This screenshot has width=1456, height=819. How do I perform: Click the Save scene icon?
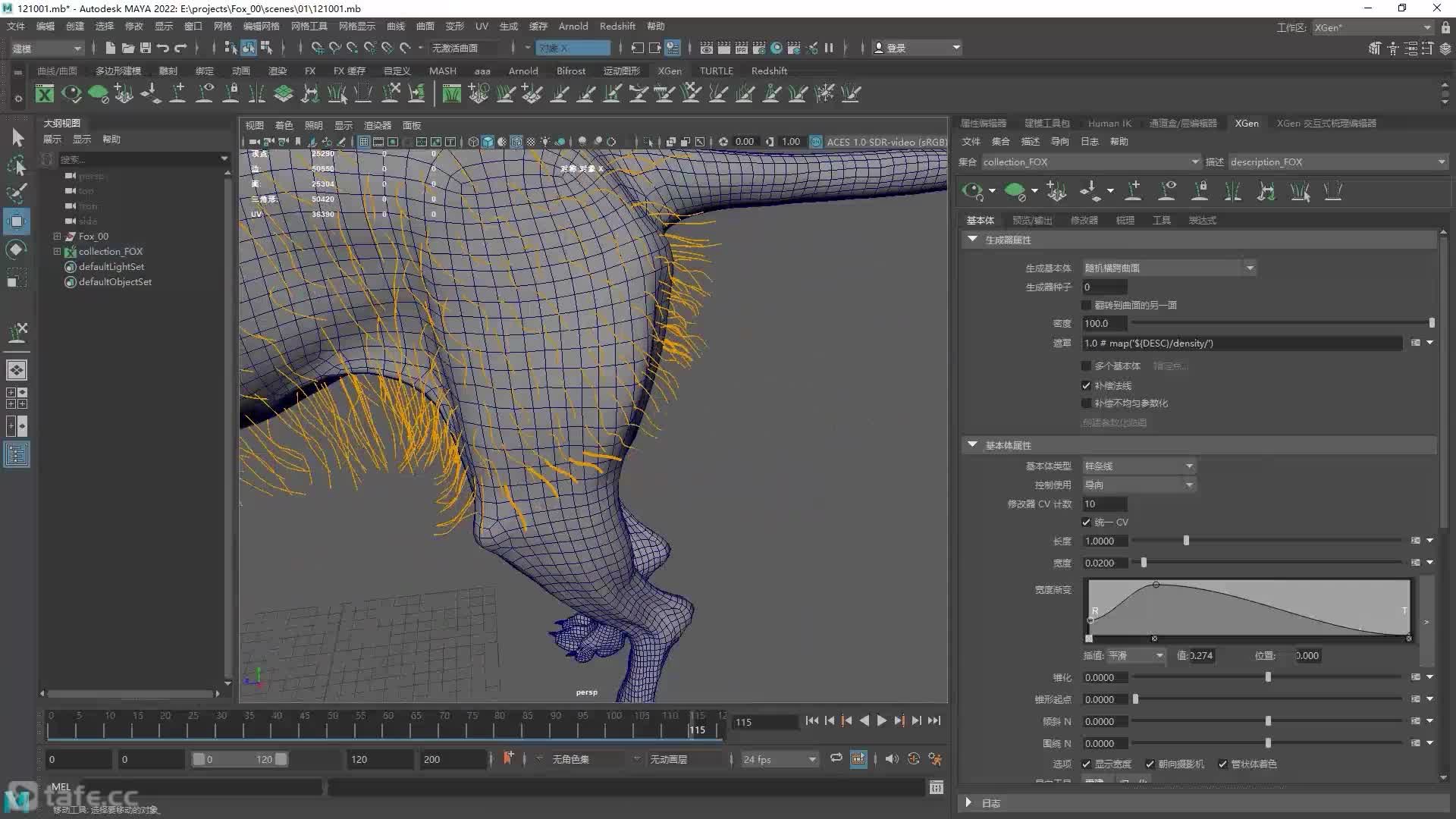pyautogui.click(x=146, y=48)
